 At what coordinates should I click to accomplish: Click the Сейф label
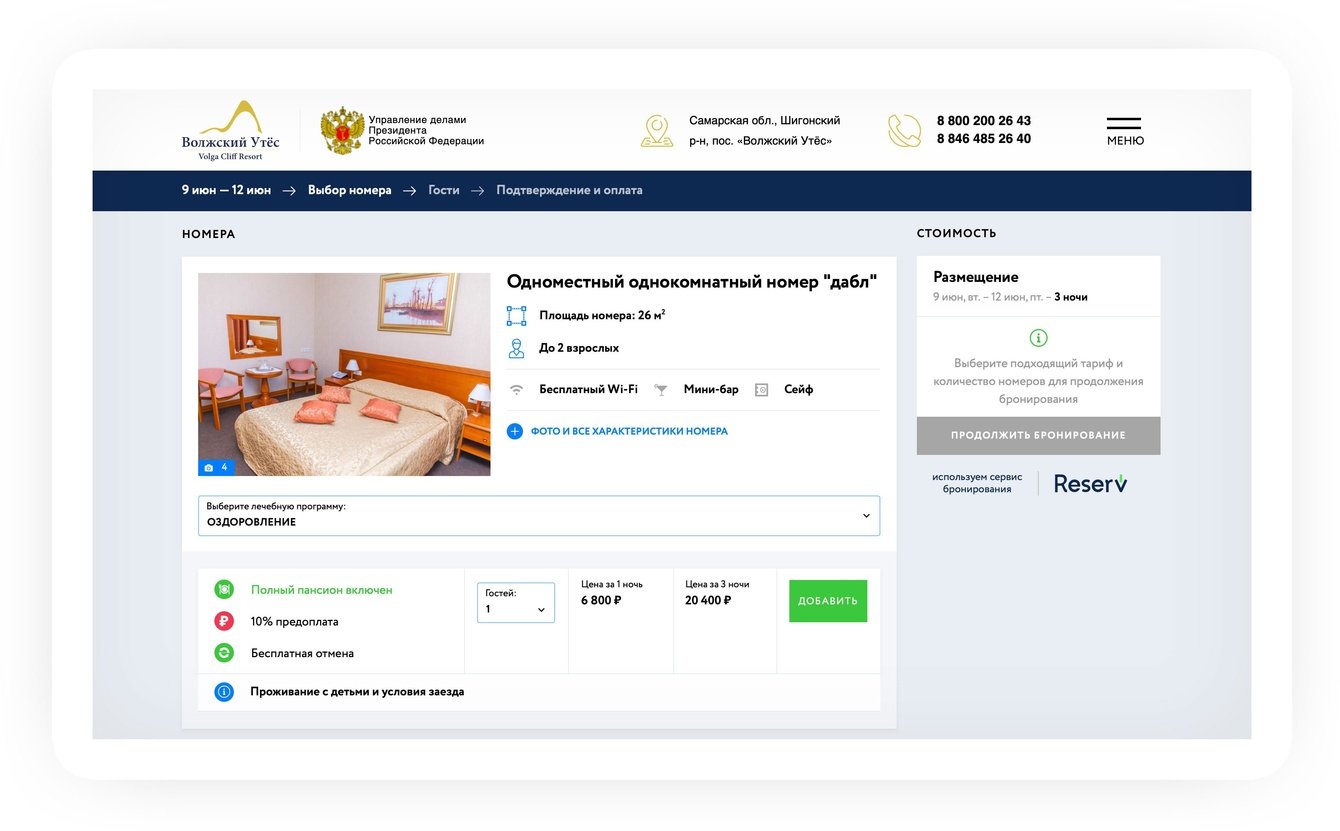tap(799, 390)
